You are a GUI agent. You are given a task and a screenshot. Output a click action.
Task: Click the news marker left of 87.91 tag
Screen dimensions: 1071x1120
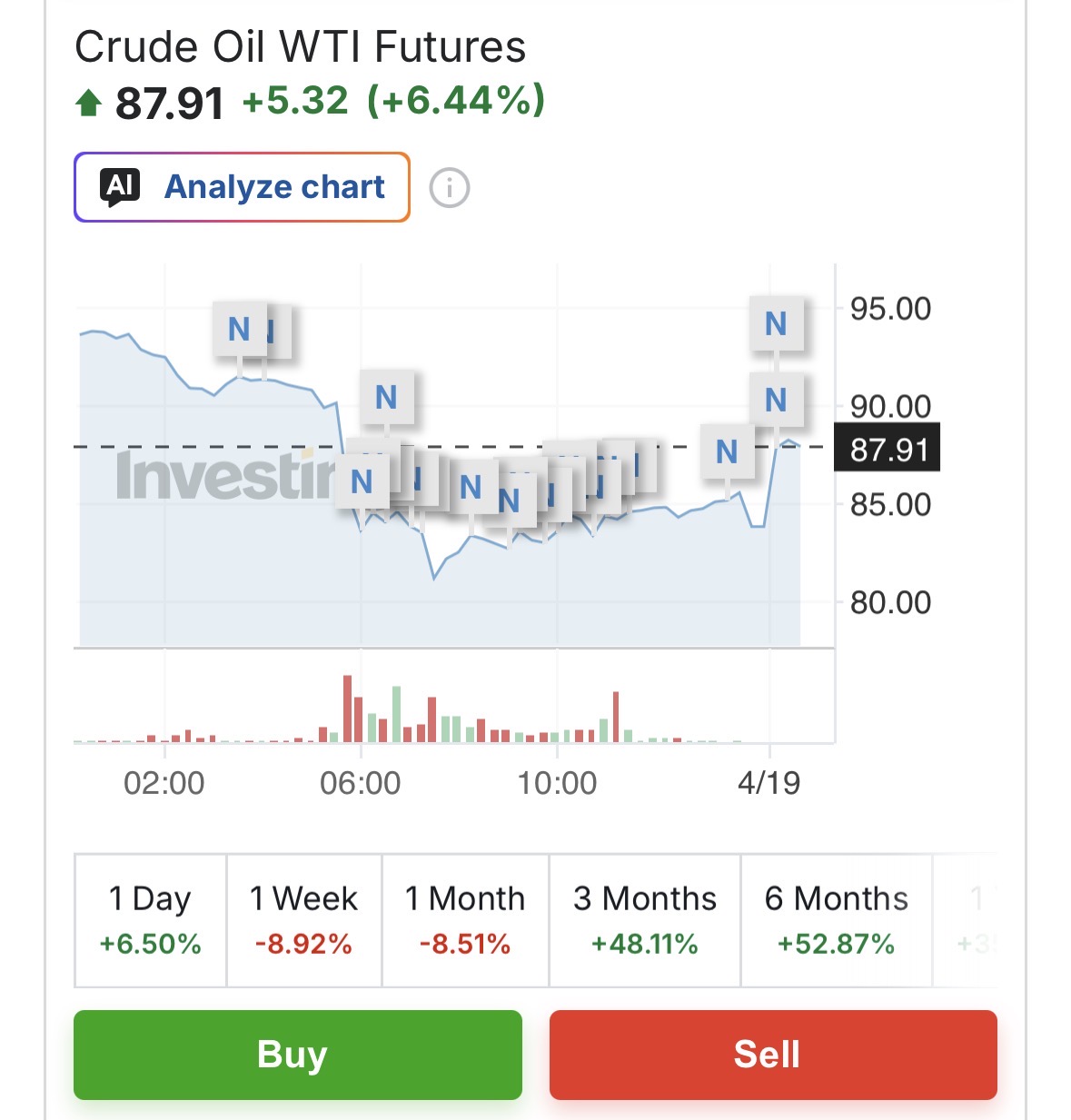pos(727,451)
